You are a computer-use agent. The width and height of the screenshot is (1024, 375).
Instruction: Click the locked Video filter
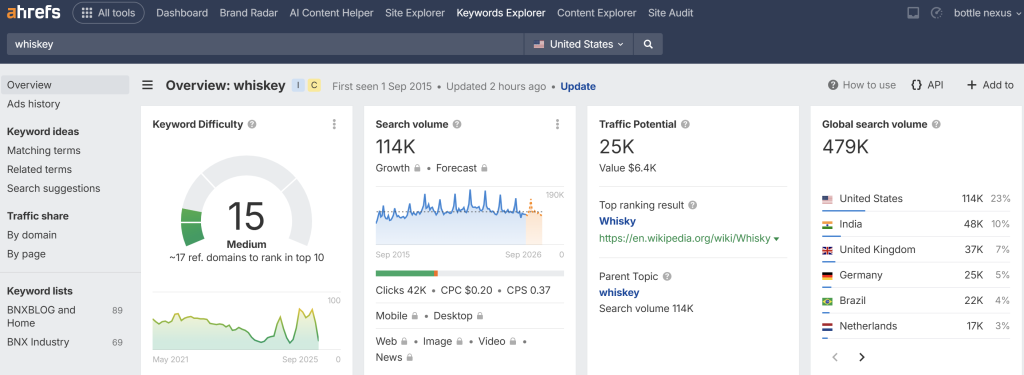[498, 341]
